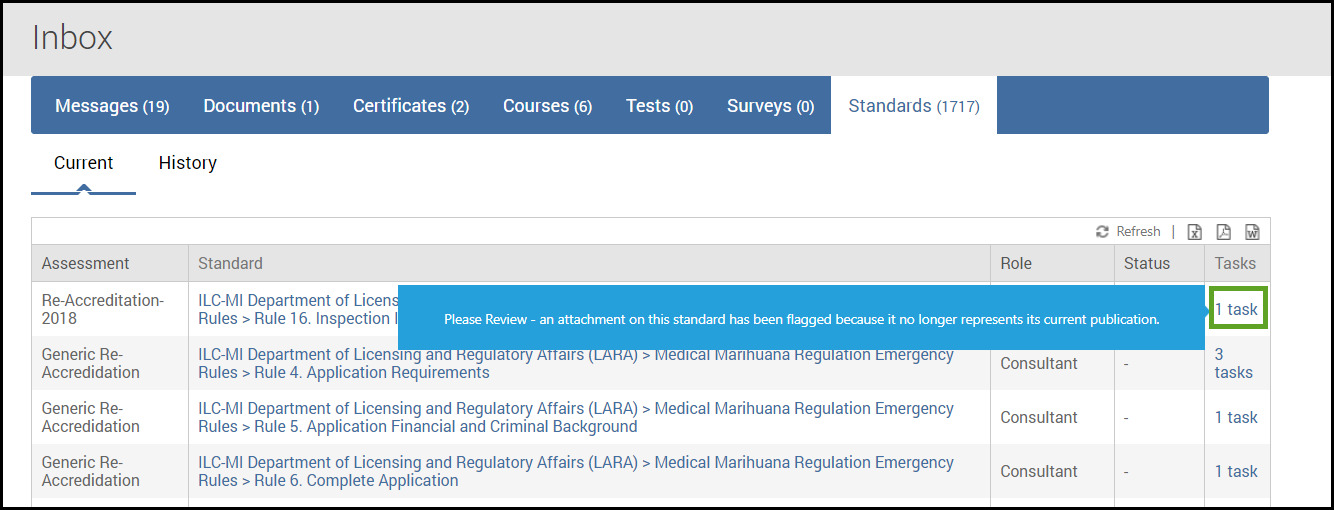The image size is (1334, 510).
Task: Select the Tests tab
Action: 659,106
